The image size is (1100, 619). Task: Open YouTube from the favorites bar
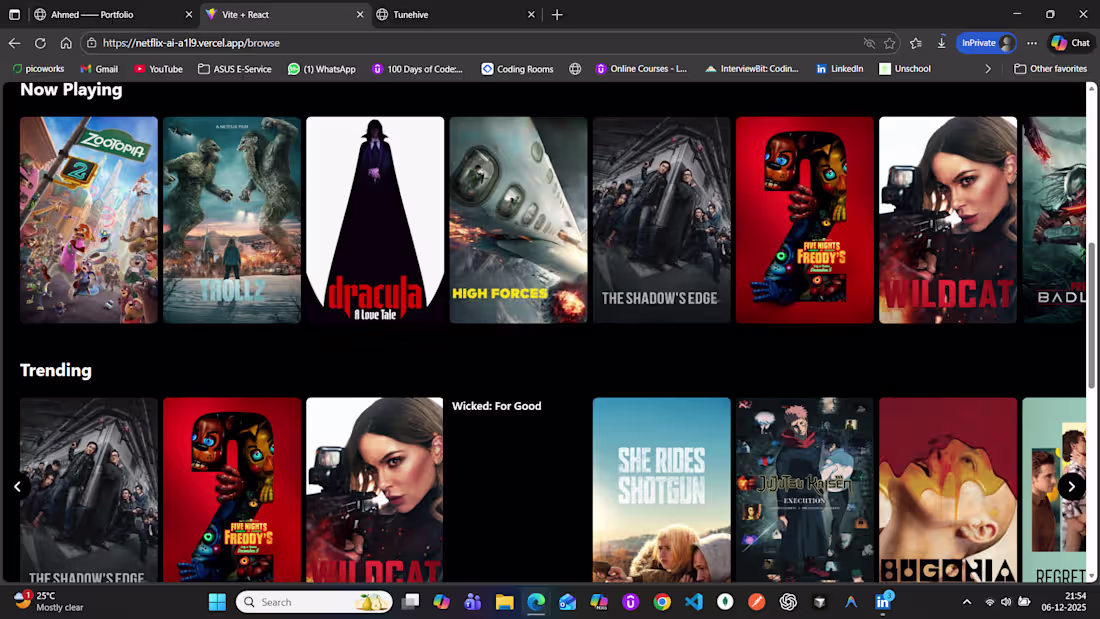(x=158, y=68)
